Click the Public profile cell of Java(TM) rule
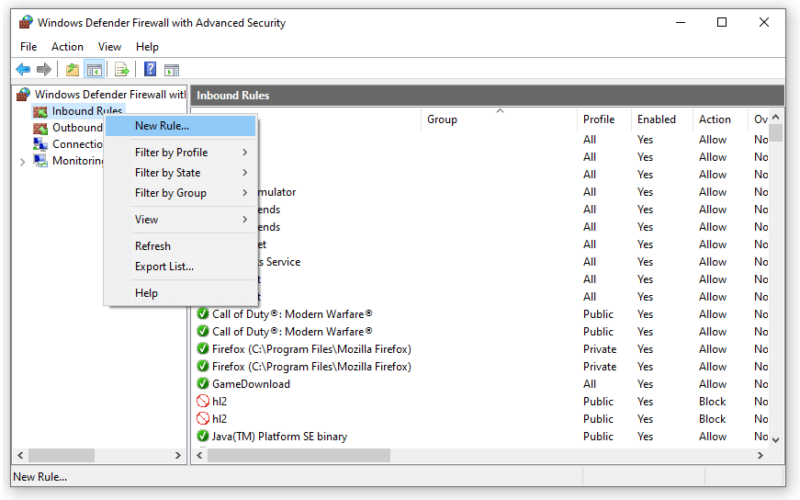This screenshot has height=500, width=800. point(598,436)
